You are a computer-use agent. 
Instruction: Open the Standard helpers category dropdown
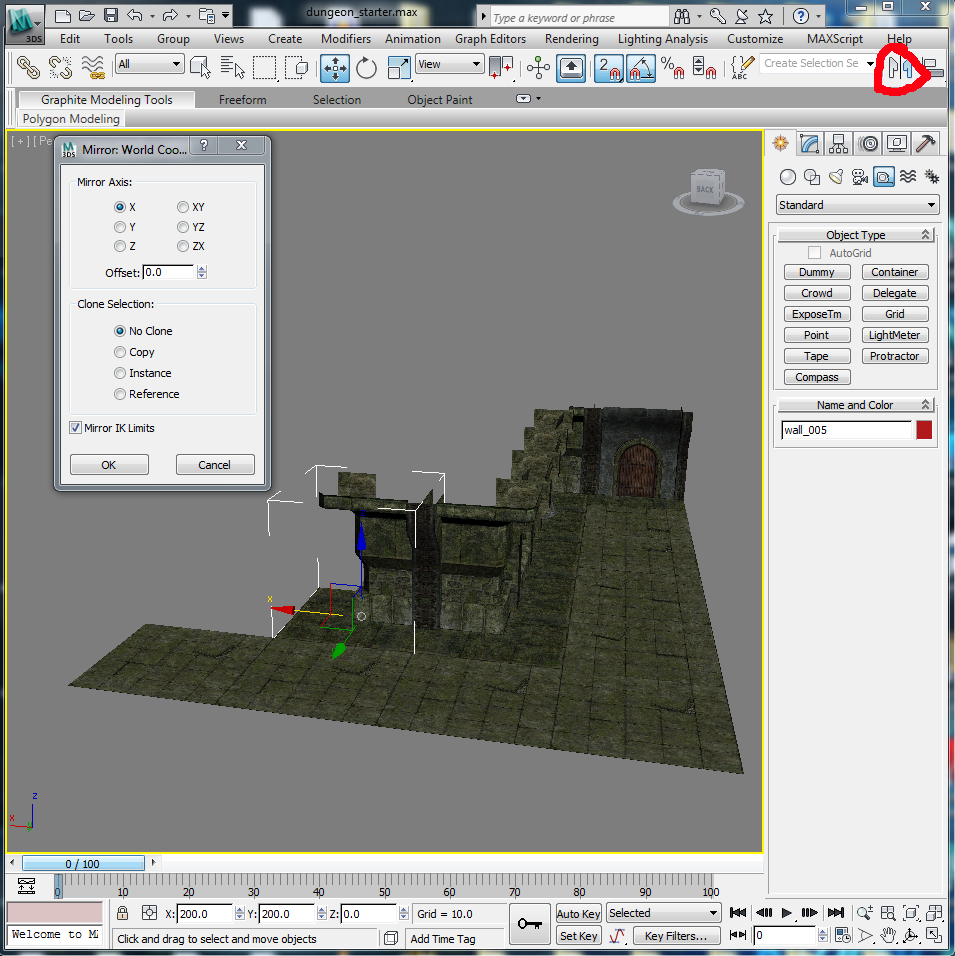point(858,205)
